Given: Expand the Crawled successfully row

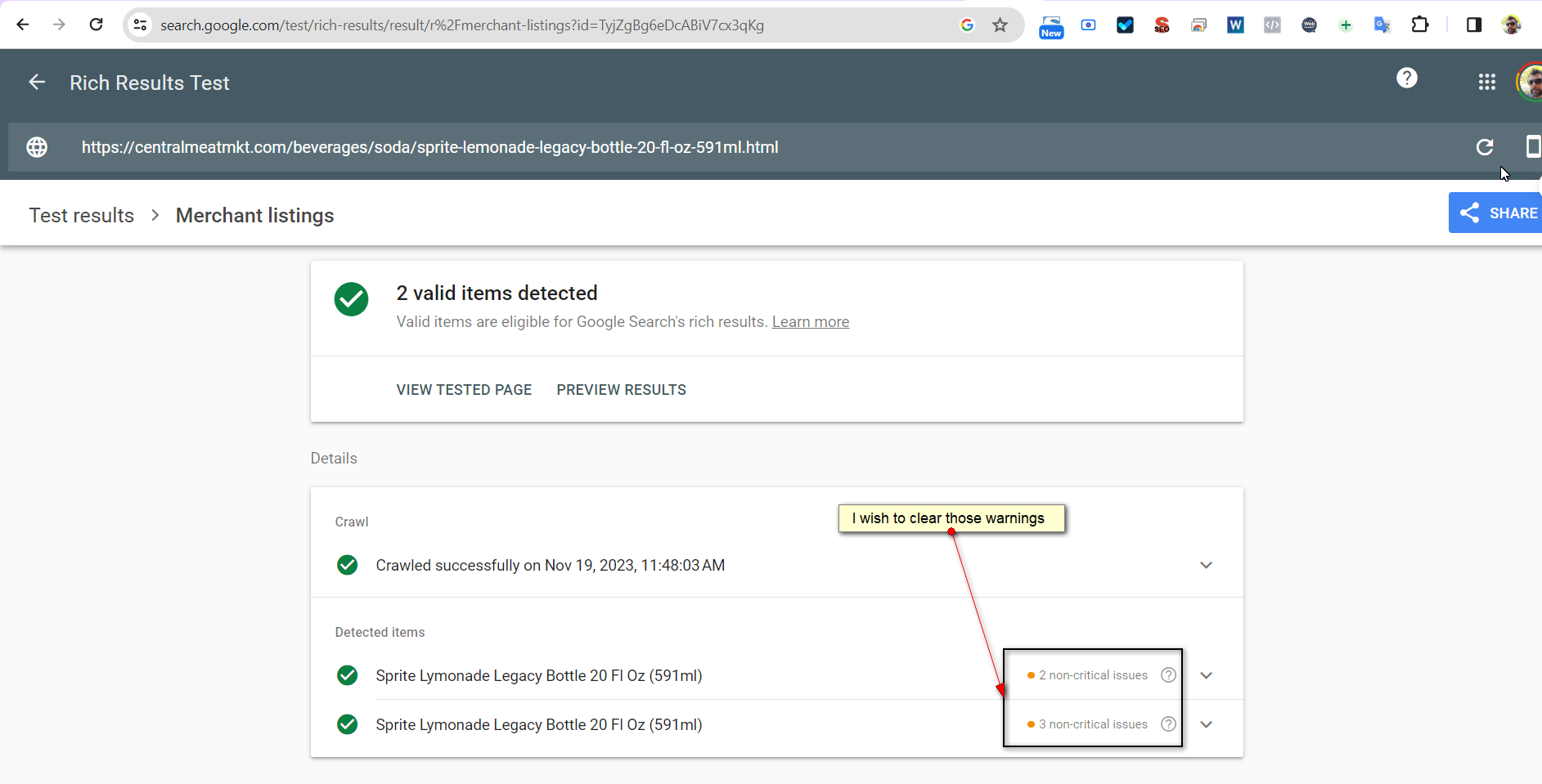Looking at the screenshot, I should [x=1206, y=565].
